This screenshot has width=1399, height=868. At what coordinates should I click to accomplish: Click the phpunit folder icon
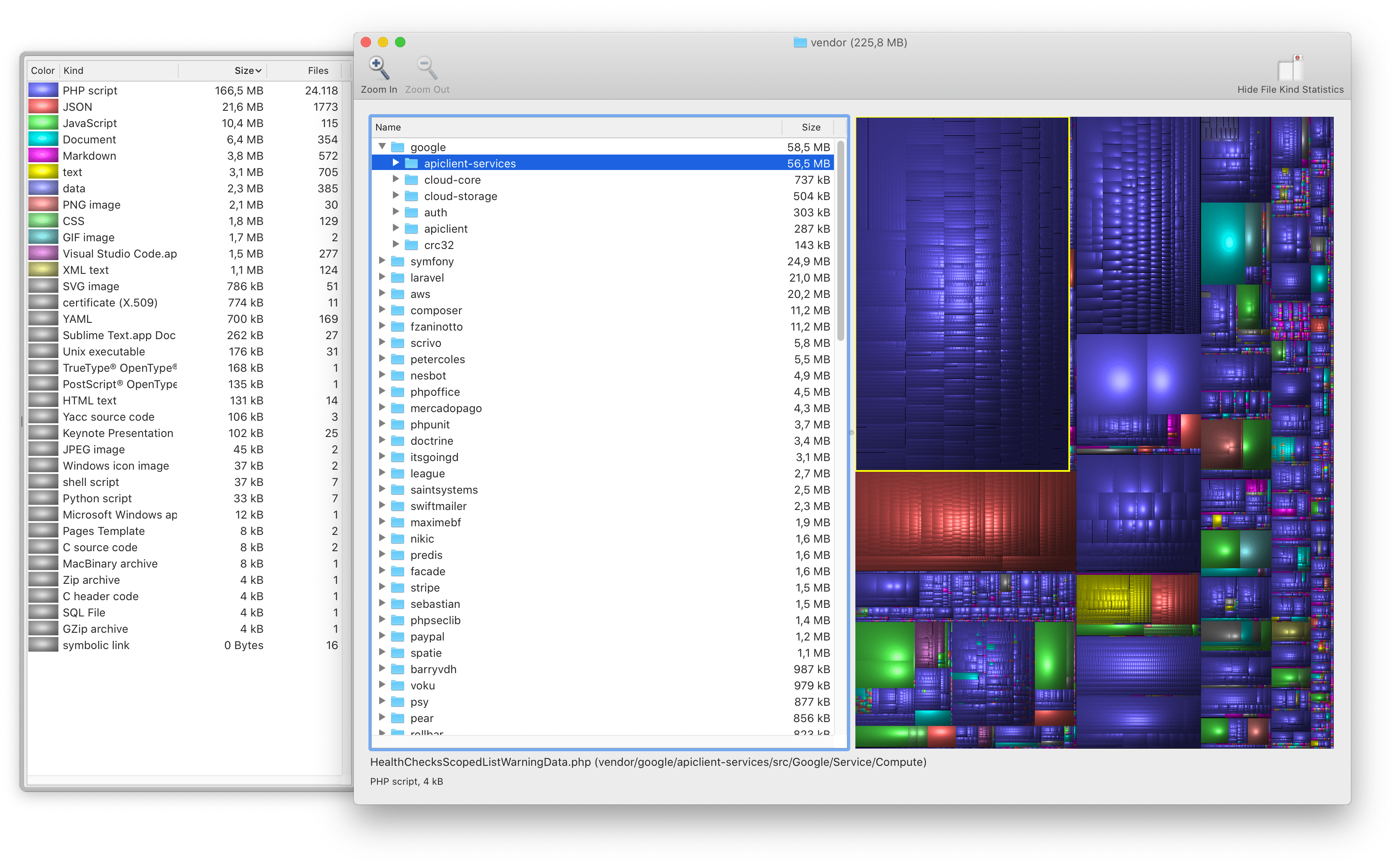(398, 424)
